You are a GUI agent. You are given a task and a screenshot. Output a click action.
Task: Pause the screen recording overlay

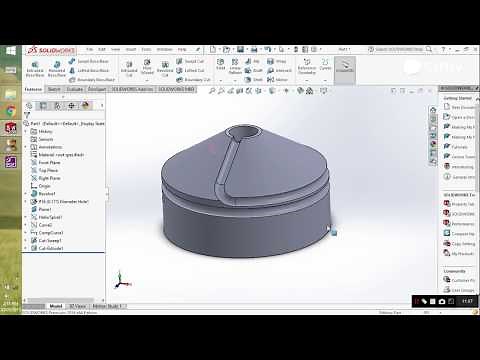[416, 301]
